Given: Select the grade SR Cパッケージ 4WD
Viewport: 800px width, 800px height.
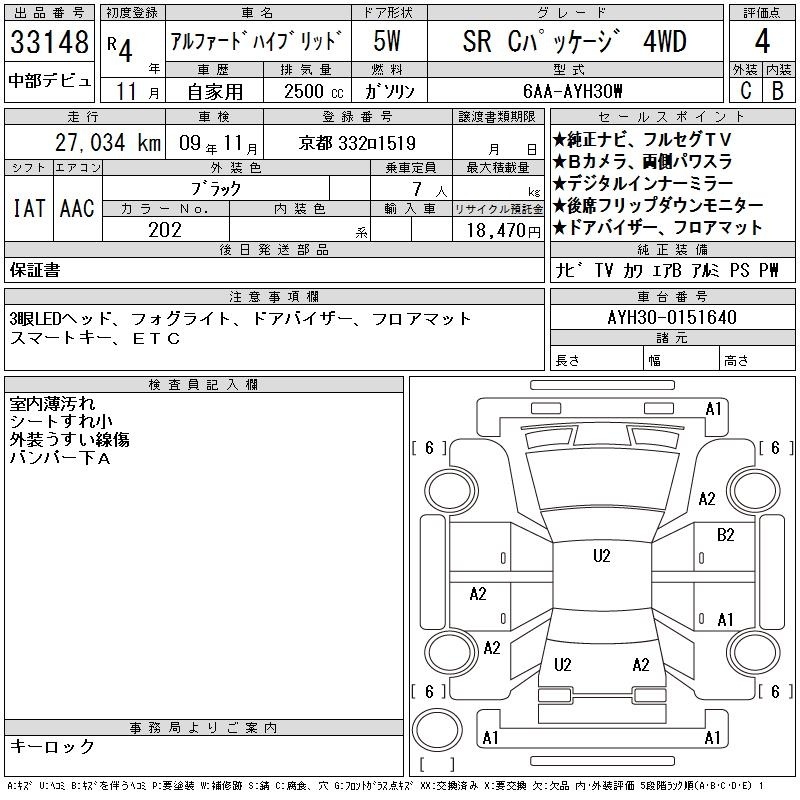Looking at the screenshot, I should 575,43.
